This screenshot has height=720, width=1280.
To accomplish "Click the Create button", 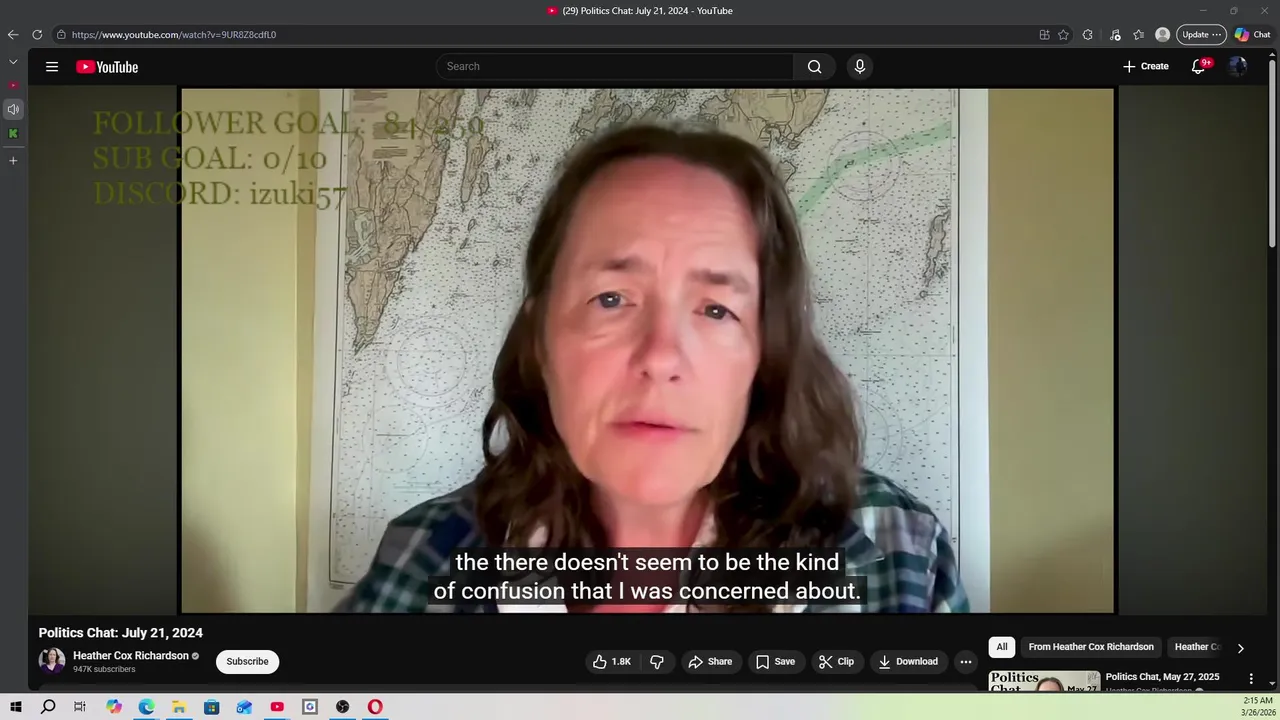I will [1146, 67].
